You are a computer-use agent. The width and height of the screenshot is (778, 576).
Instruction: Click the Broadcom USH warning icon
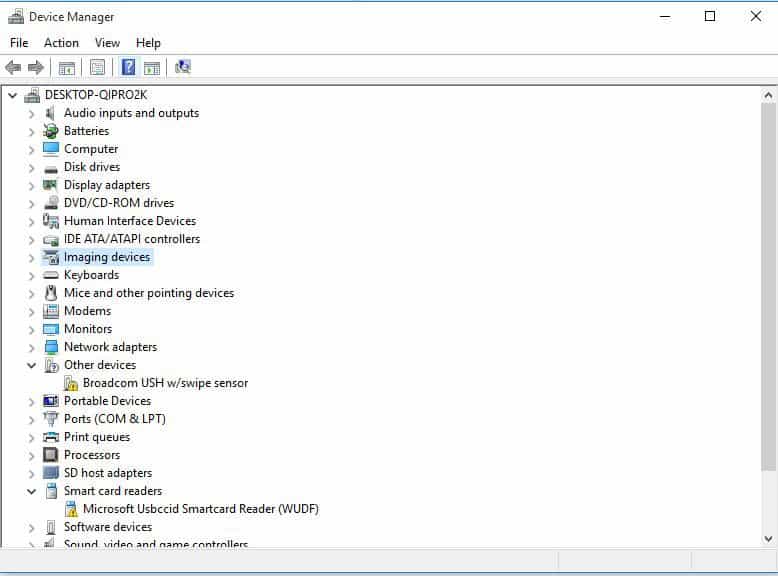point(71,383)
